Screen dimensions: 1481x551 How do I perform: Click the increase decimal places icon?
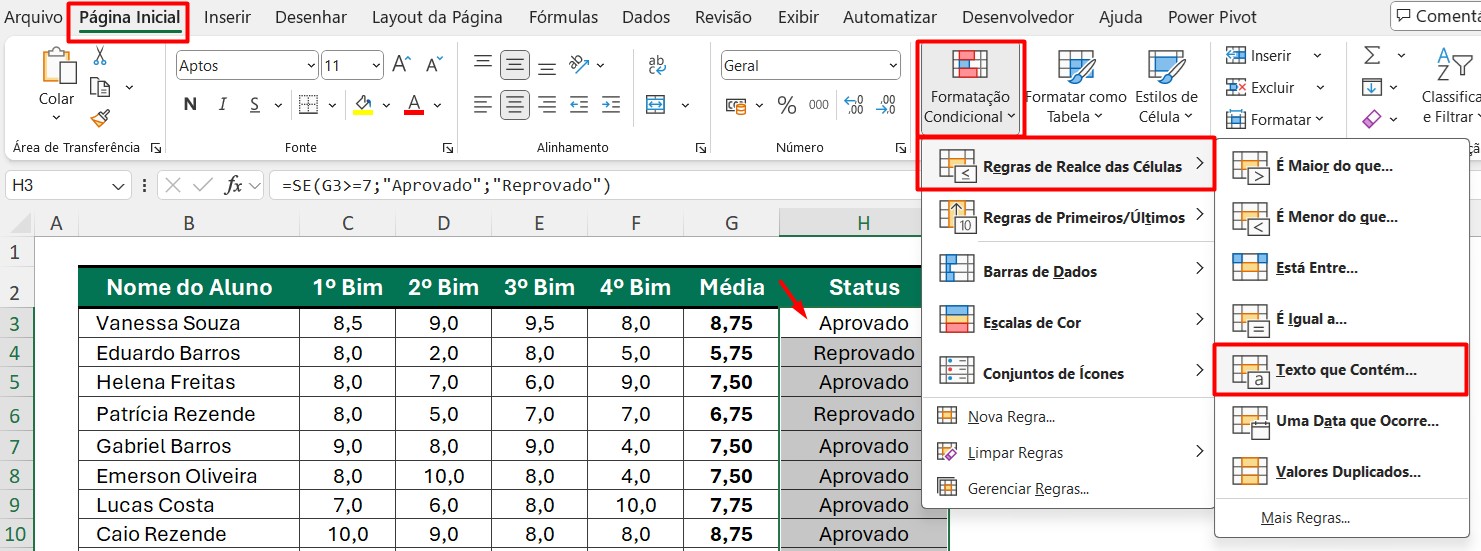[x=854, y=104]
